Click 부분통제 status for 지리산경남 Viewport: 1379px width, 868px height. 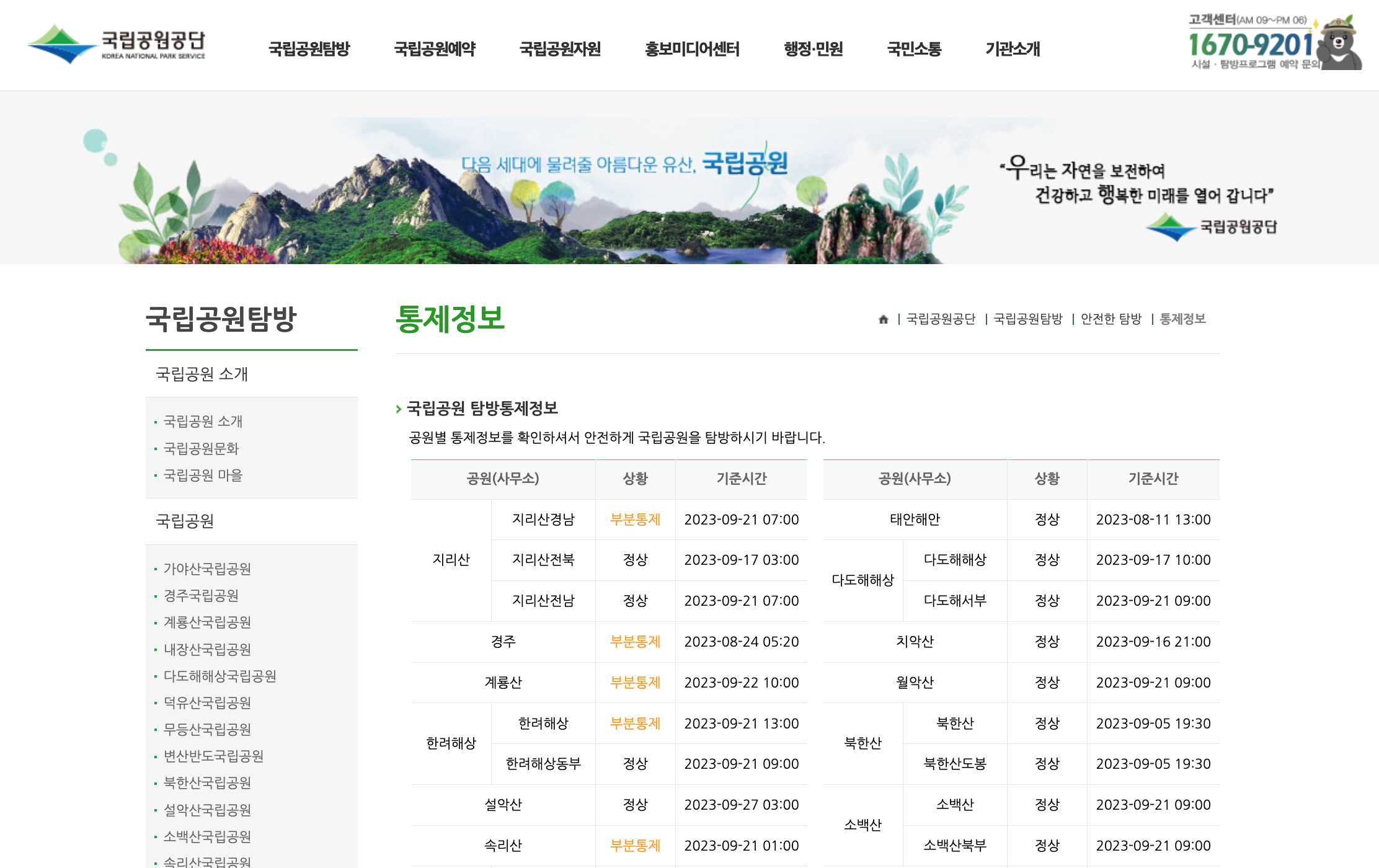[635, 520]
